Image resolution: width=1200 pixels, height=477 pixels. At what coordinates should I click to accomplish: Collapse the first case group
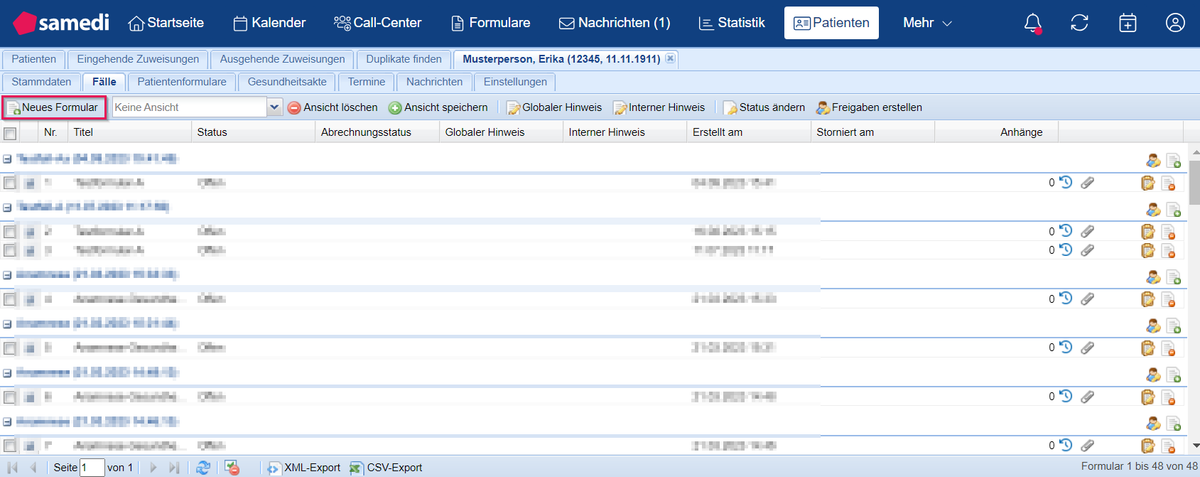[x=8, y=159]
